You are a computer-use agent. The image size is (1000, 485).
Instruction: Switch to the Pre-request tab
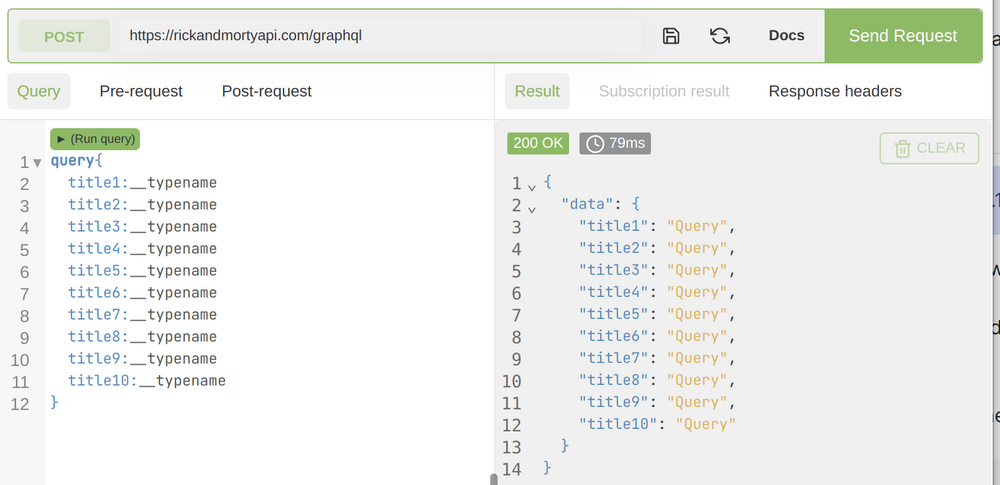(x=141, y=91)
